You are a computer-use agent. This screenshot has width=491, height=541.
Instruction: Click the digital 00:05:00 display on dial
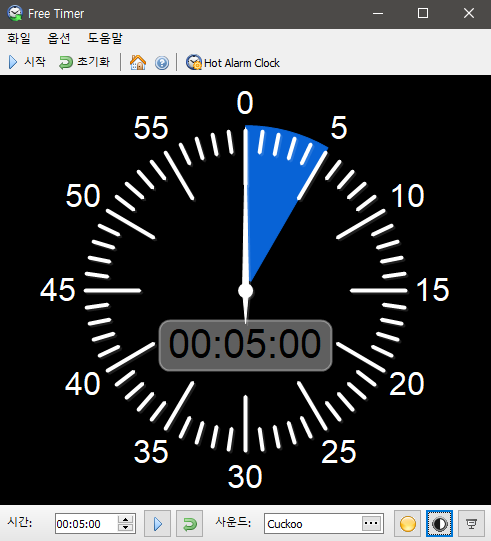point(245,345)
